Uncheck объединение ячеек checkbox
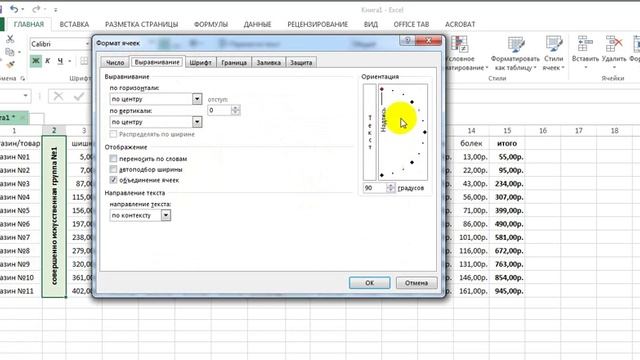This screenshot has height=360, width=640. point(113,180)
